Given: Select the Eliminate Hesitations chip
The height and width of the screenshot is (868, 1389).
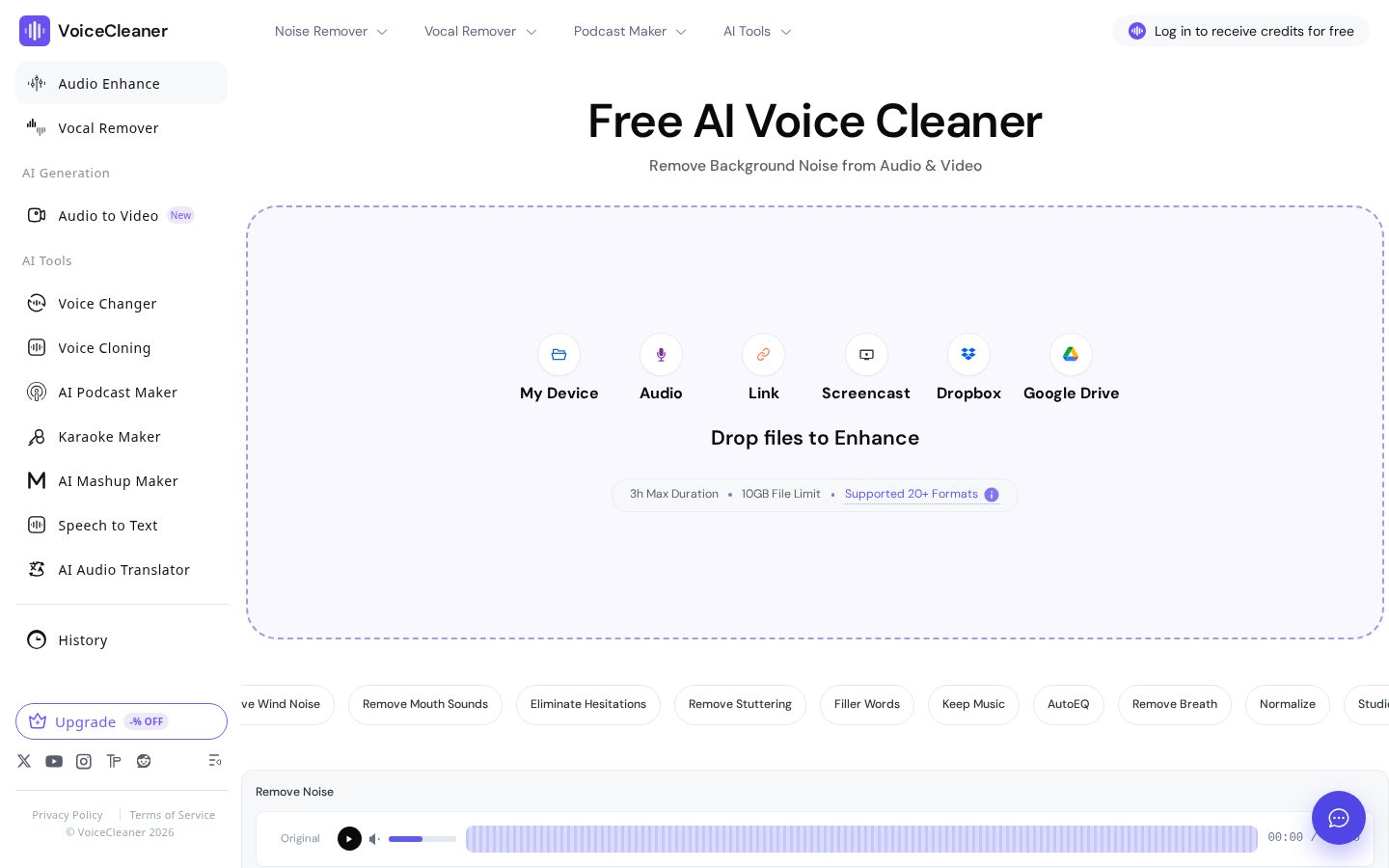Looking at the screenshot, I should point(588,705).
